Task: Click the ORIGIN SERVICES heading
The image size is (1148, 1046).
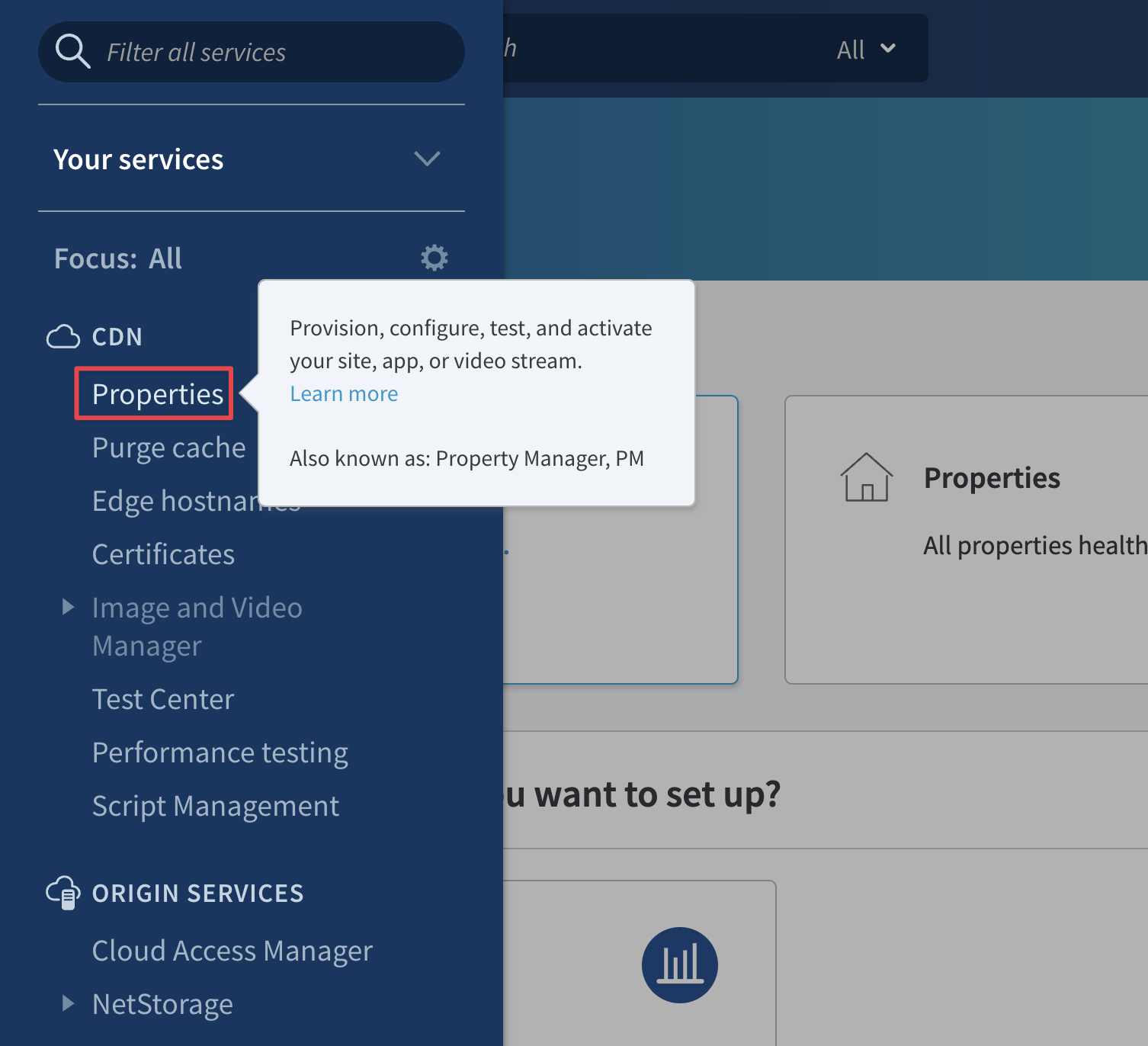Action: [198, 893]
